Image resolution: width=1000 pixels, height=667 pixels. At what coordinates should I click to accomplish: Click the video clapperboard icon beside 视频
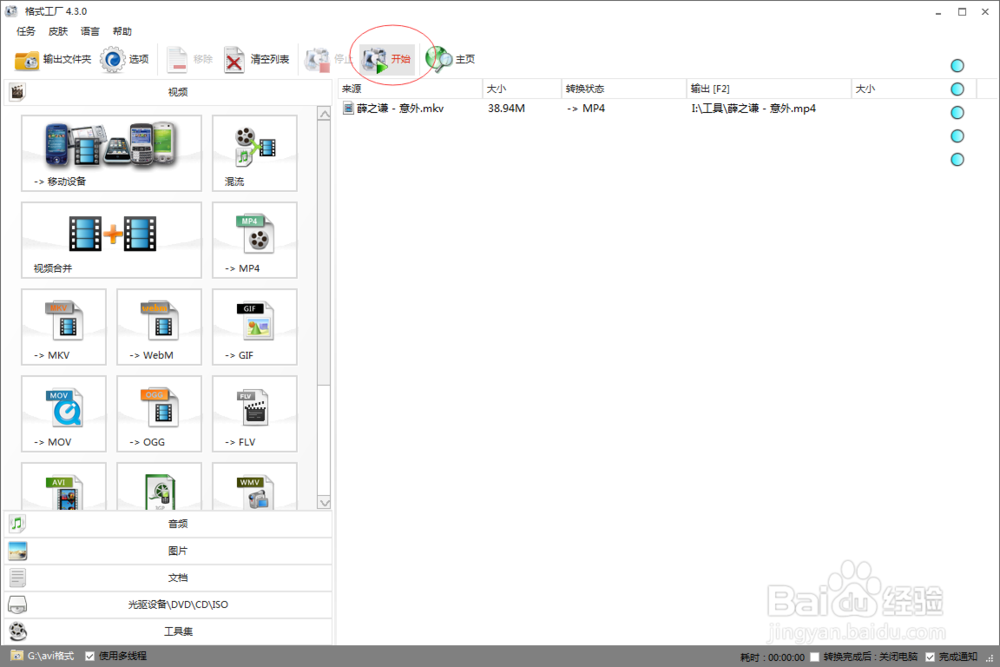(17, 92)
